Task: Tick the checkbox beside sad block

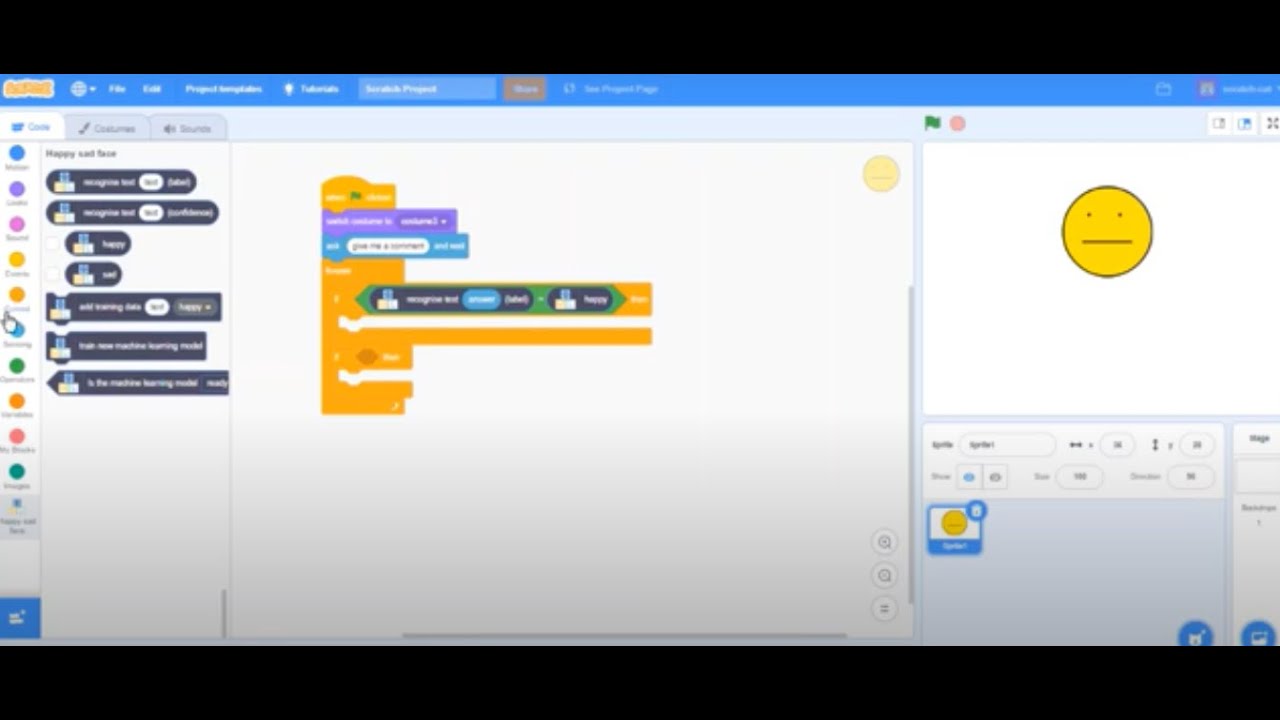Action: (x=53, y=273)
